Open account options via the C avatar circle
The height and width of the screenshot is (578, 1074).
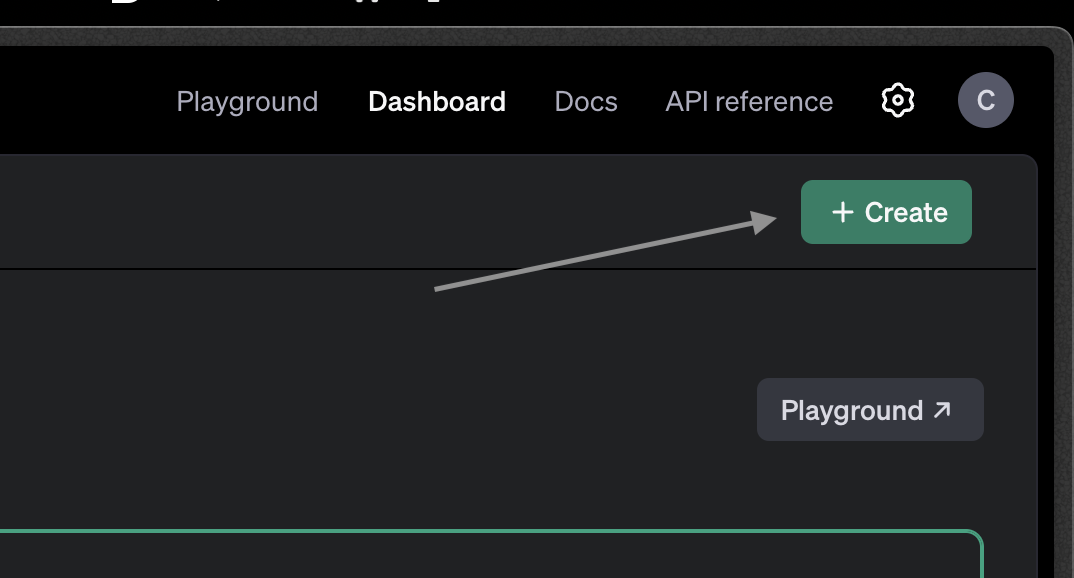(x=986, y=100)
